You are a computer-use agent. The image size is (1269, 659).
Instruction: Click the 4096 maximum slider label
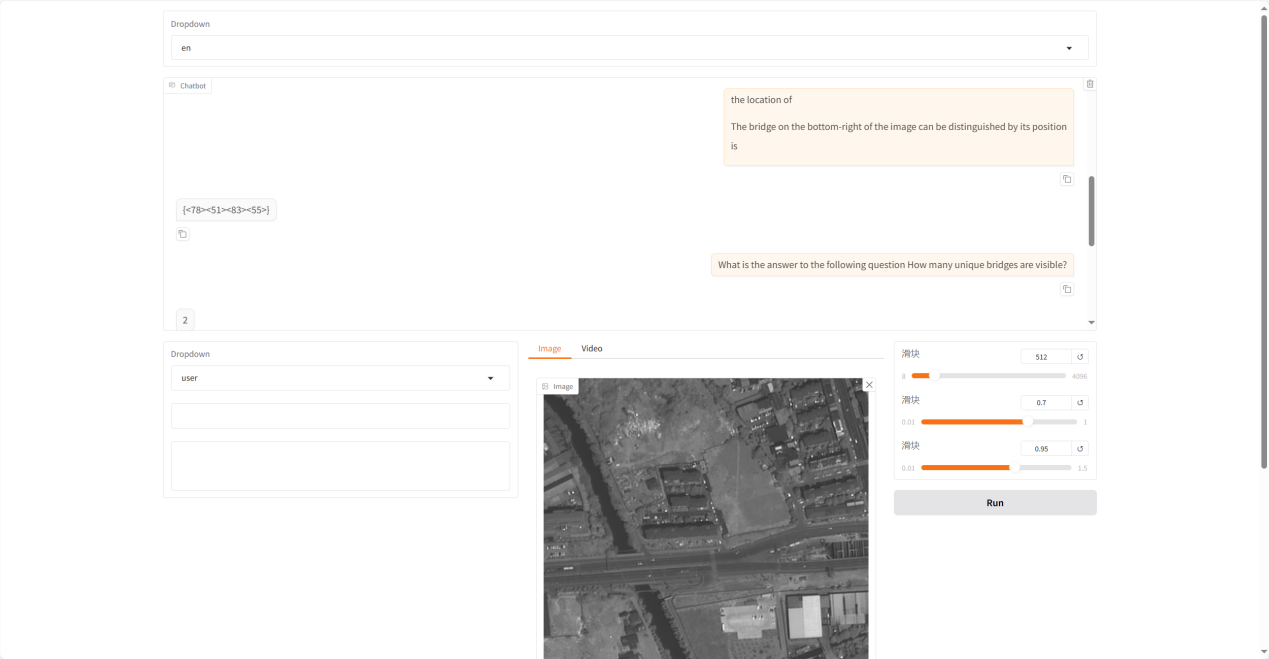pos(1079,376)
